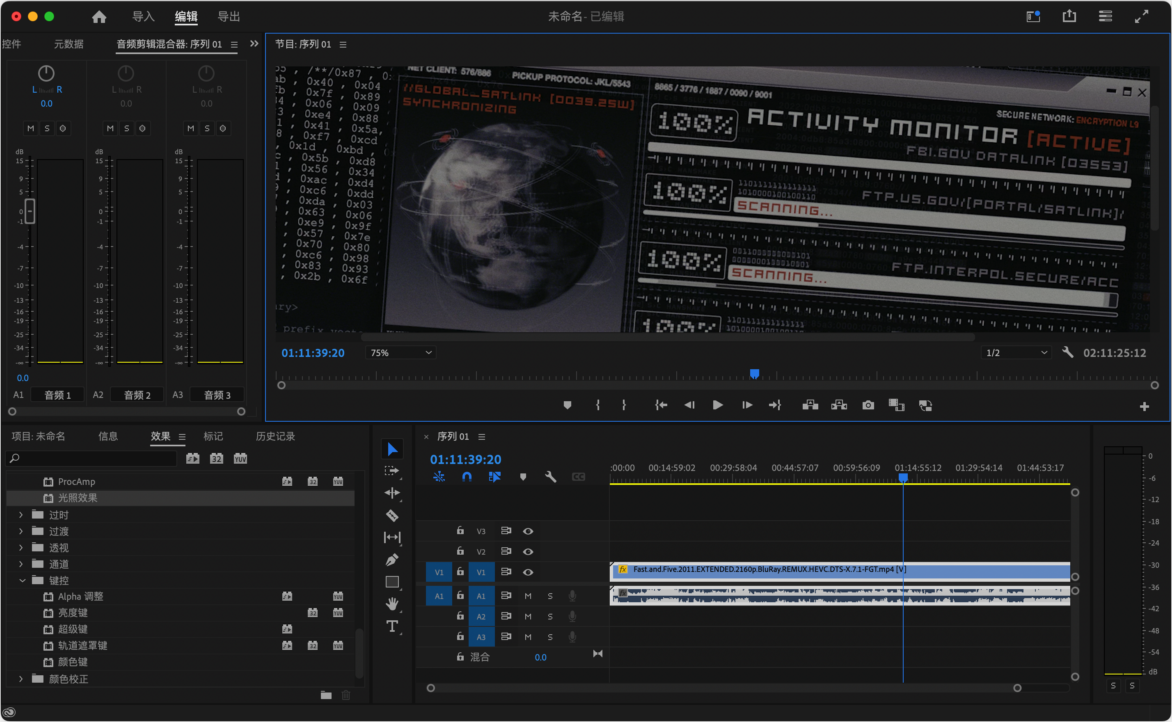Select the ProcAmp effect
1172x722 pixels.
click(x=76, y=482)
